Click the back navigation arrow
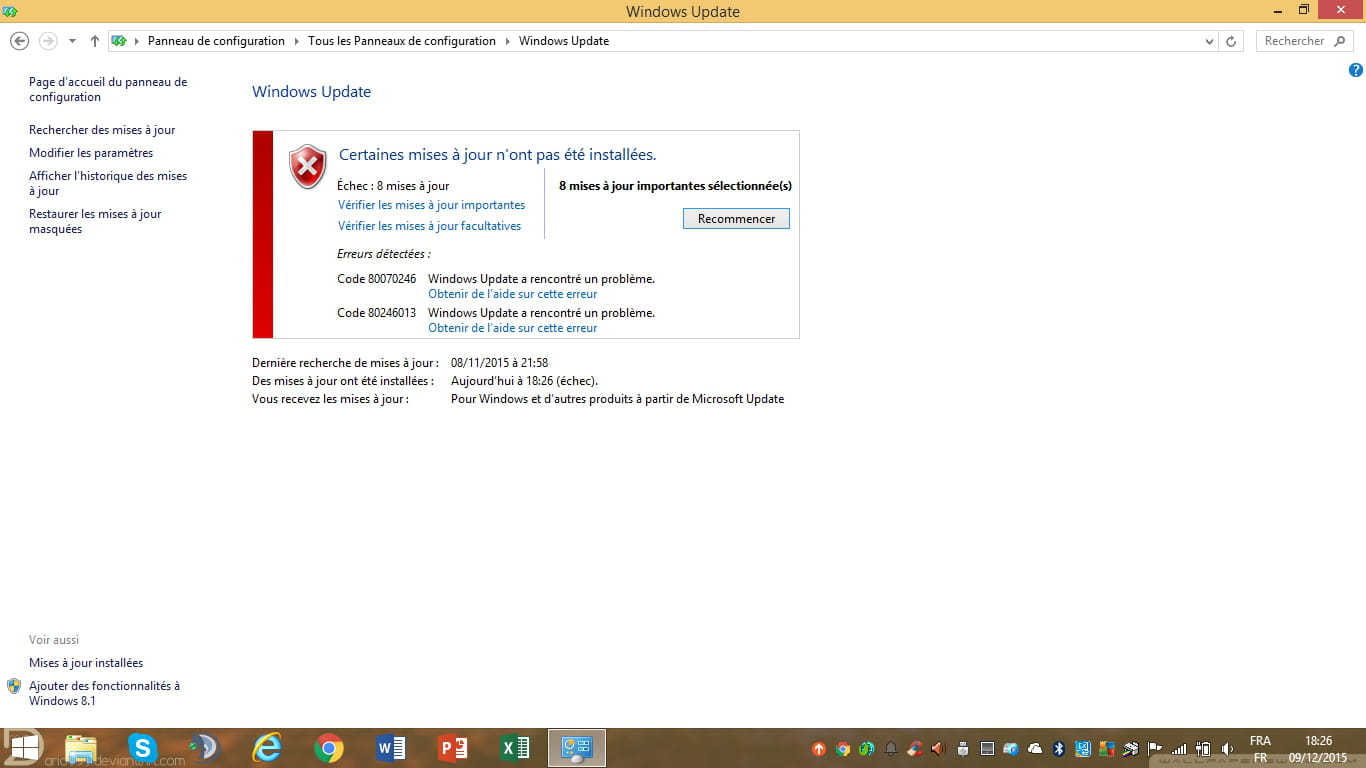Image resolution: width=1366 pixels, height=768 pixels. (19, 41)
